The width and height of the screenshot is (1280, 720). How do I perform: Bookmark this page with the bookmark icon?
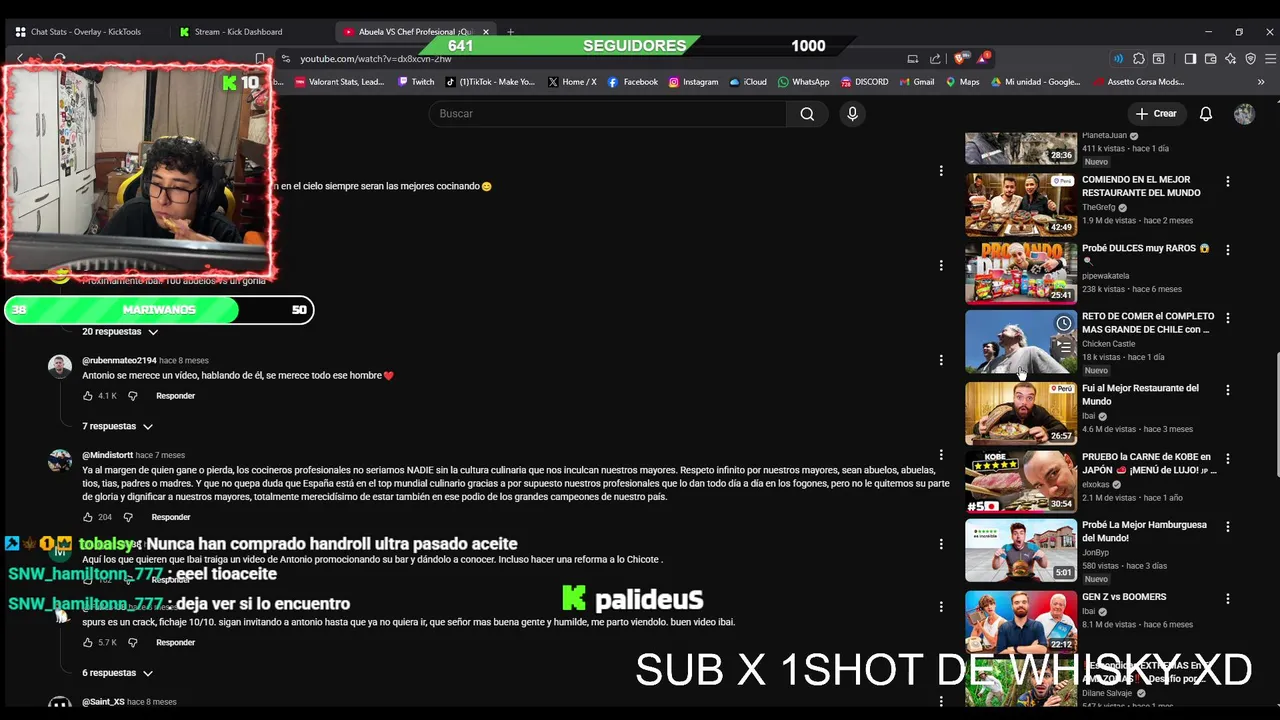(x=260, y=59)
